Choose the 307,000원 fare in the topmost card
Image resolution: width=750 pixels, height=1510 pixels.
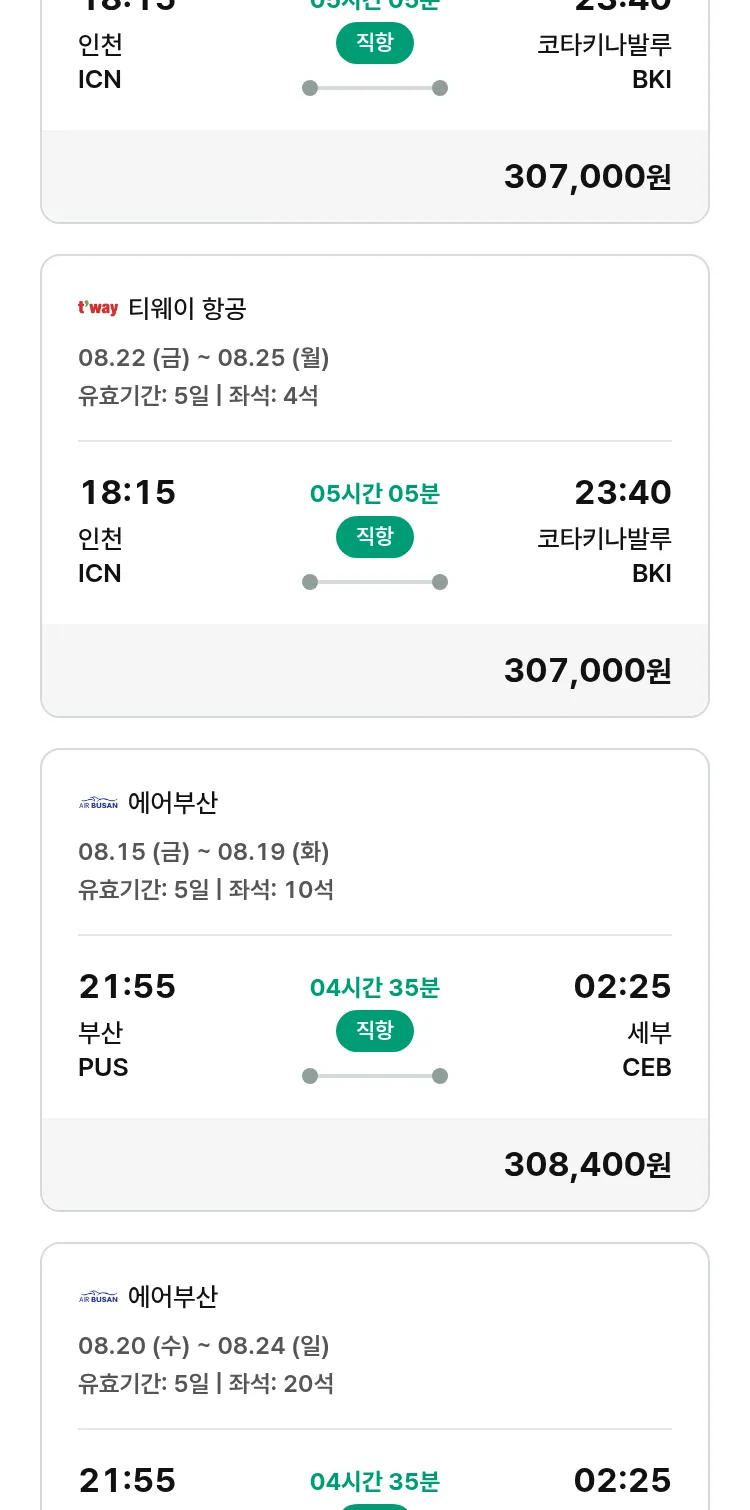[x=587, y=176]
